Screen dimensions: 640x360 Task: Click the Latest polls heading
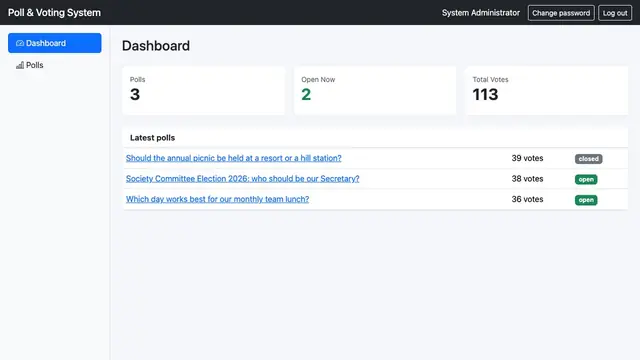click(x=152, y=138)
